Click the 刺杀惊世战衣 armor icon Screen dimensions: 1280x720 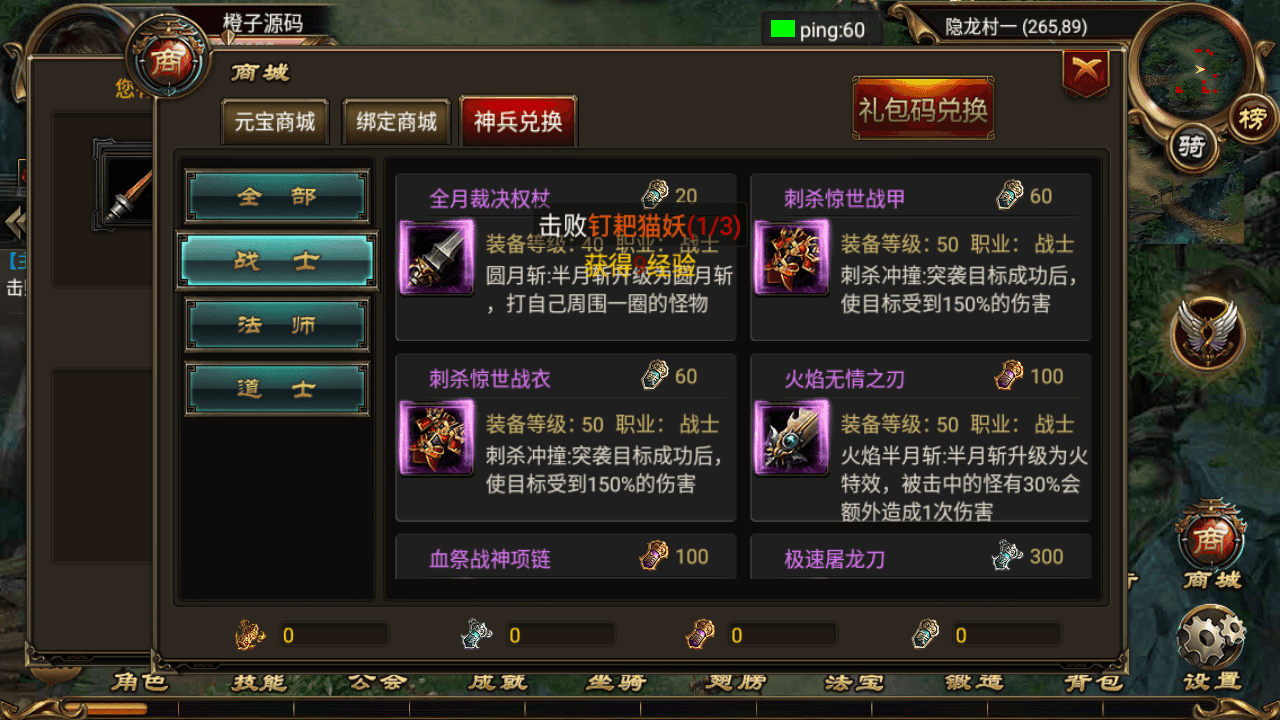[436, 438]
